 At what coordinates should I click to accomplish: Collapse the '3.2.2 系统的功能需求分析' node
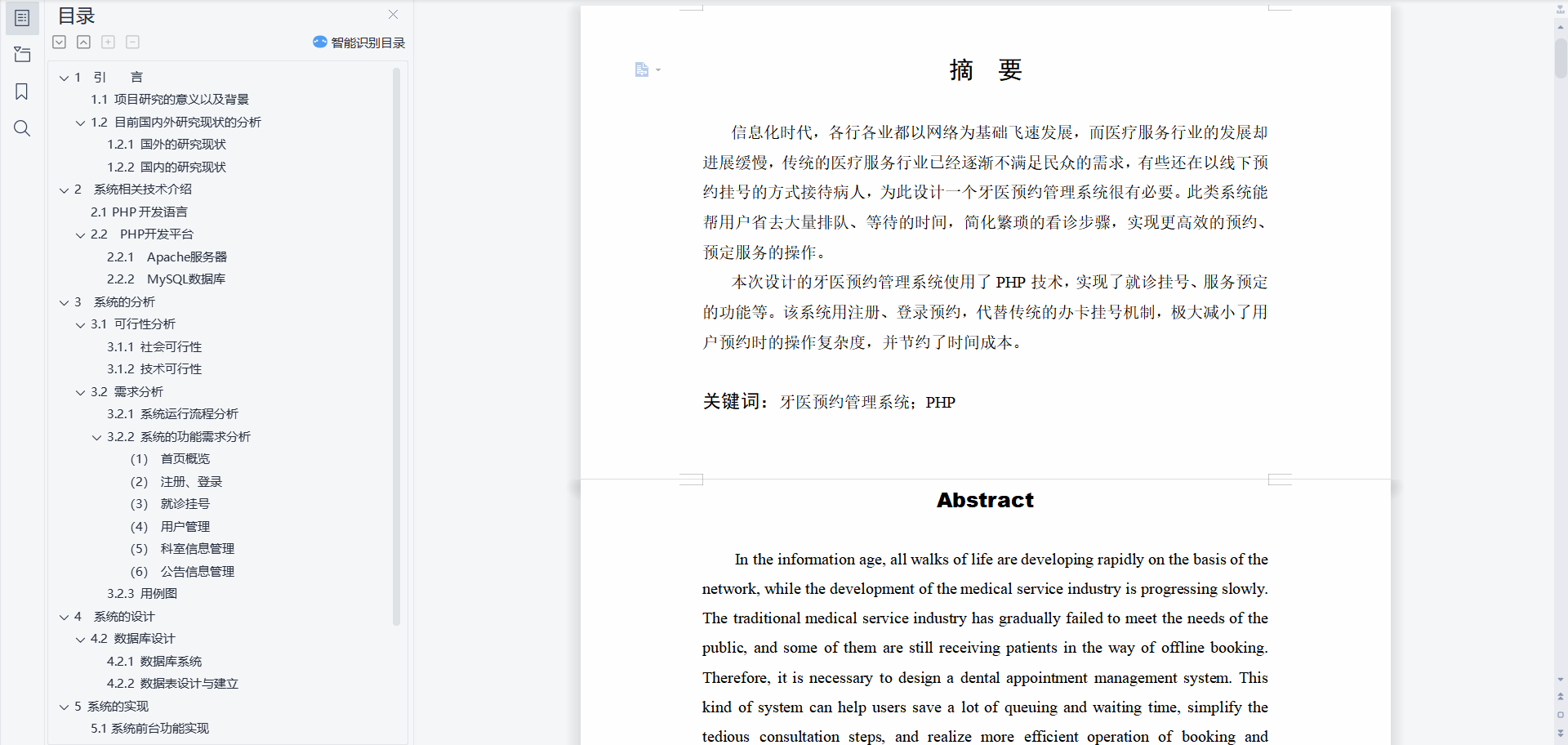(96, 437)
